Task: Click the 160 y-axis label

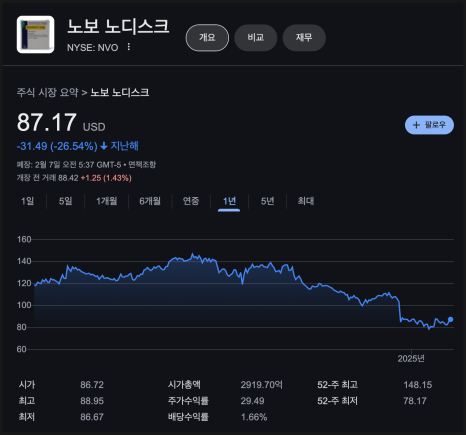Action: (24, 239)
